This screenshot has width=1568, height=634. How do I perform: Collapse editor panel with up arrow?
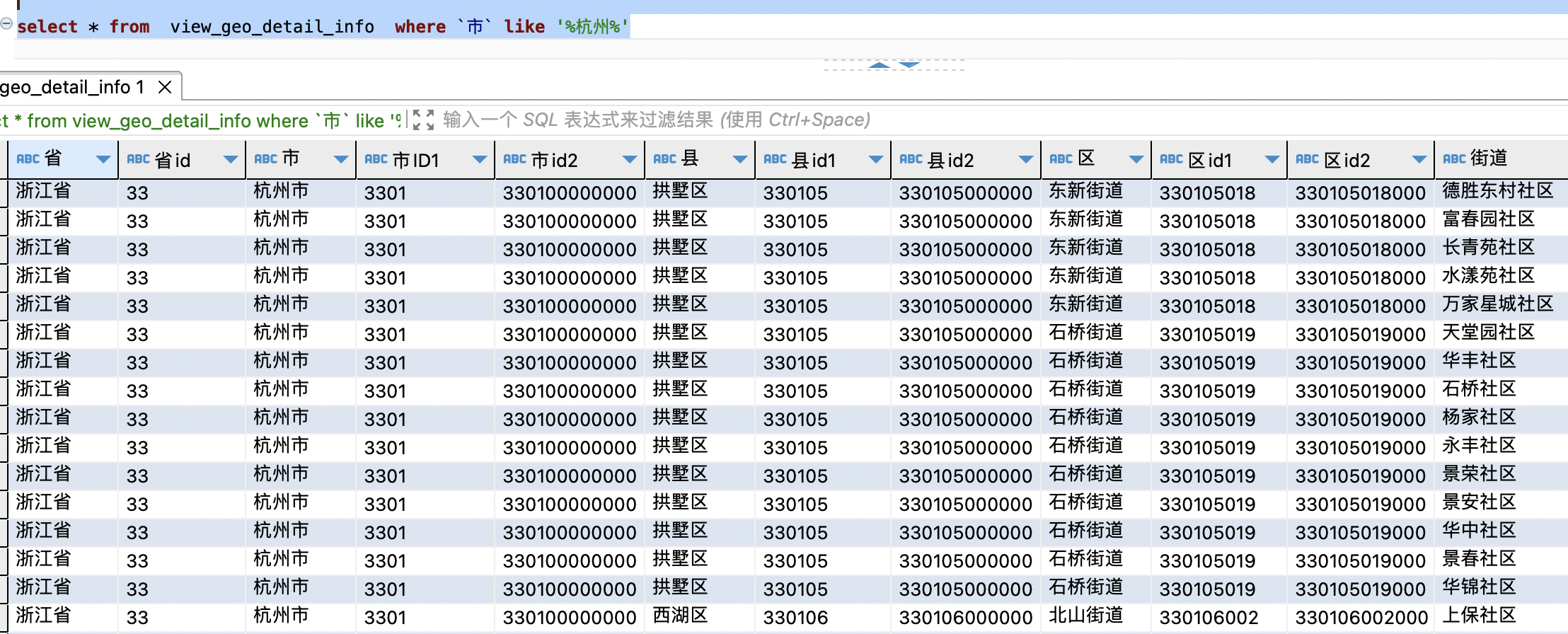coord(879,64)
